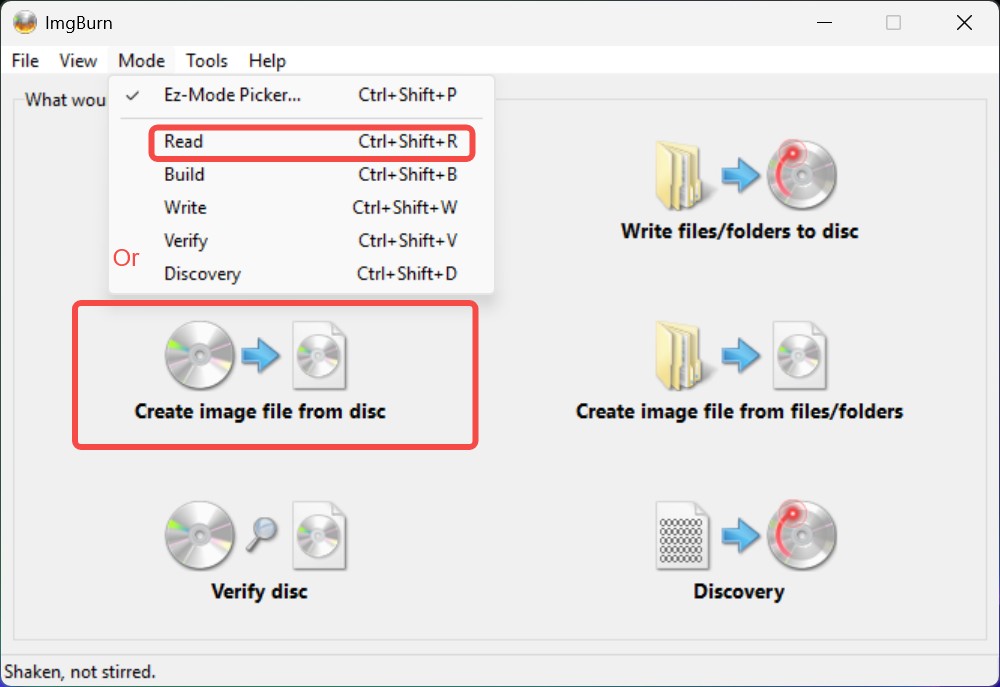Screen dimensions: 1000x687
Task: Open the File menu
Action: [x=24, y=61]
